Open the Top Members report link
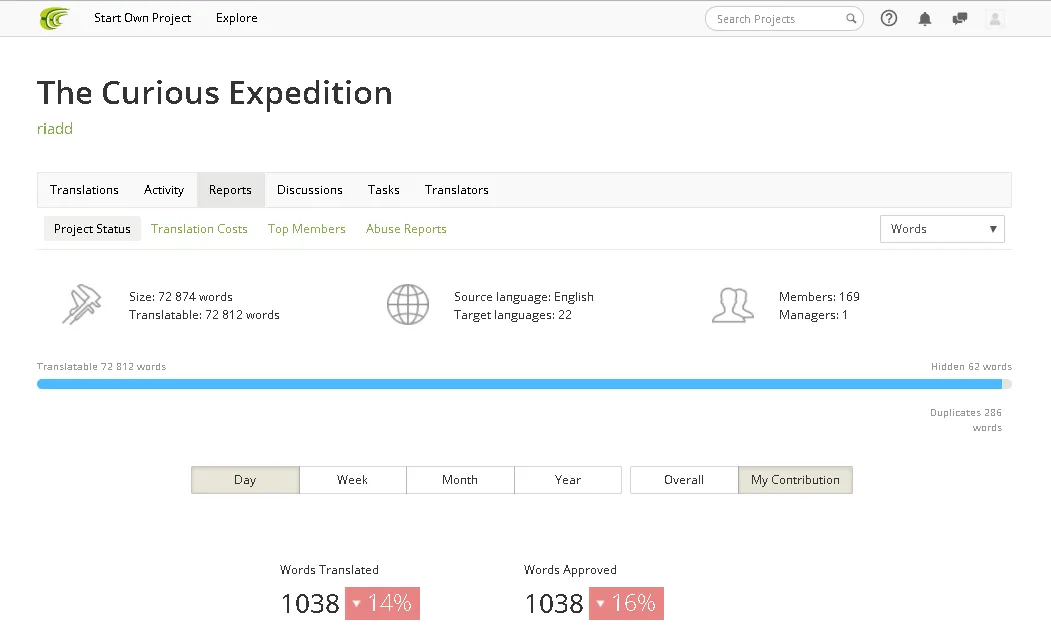 click(306, 229)
